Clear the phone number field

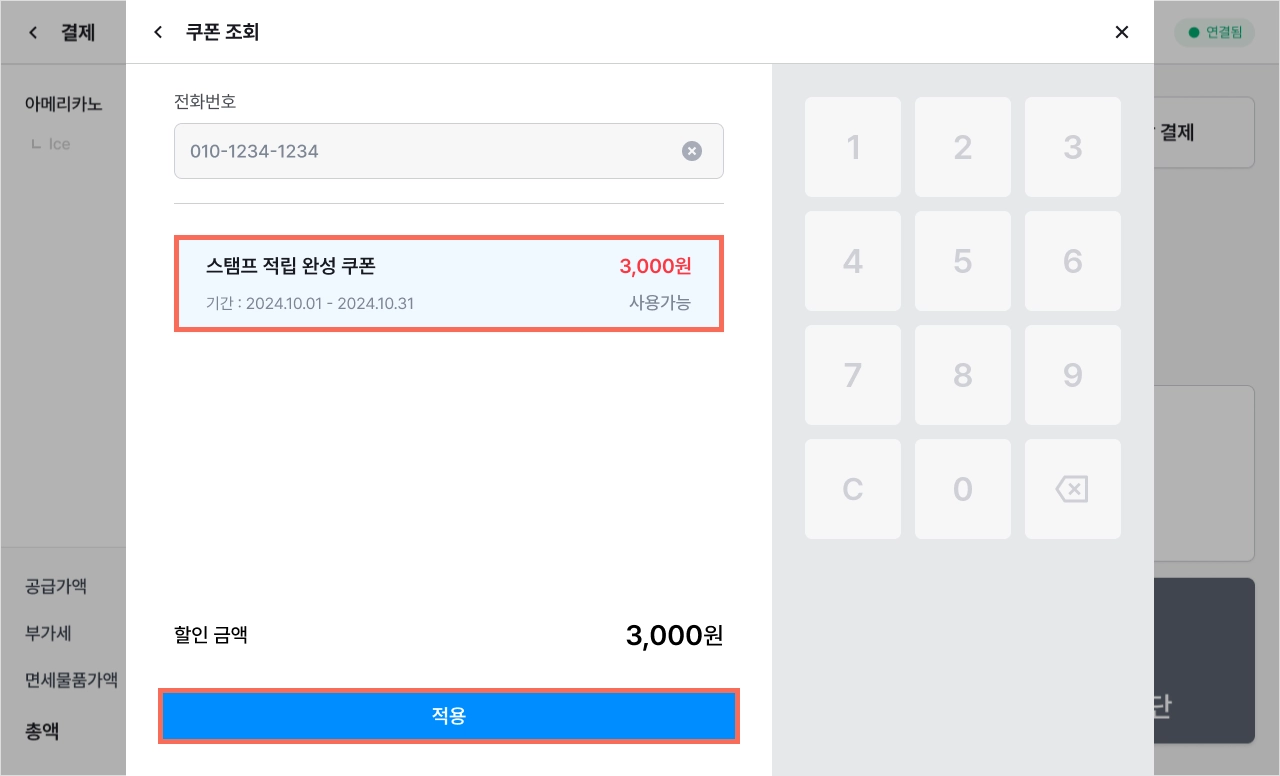pos(692,151)
